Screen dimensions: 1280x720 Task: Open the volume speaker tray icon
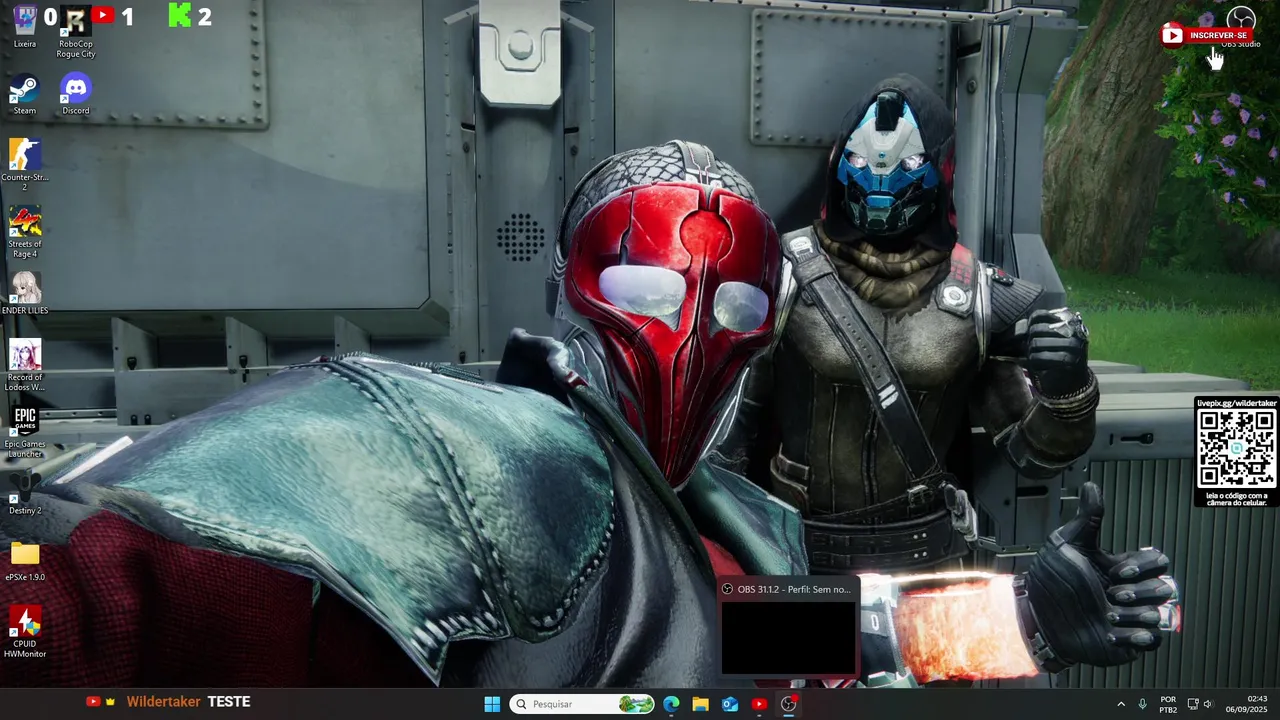click(x=1208, y=704)
